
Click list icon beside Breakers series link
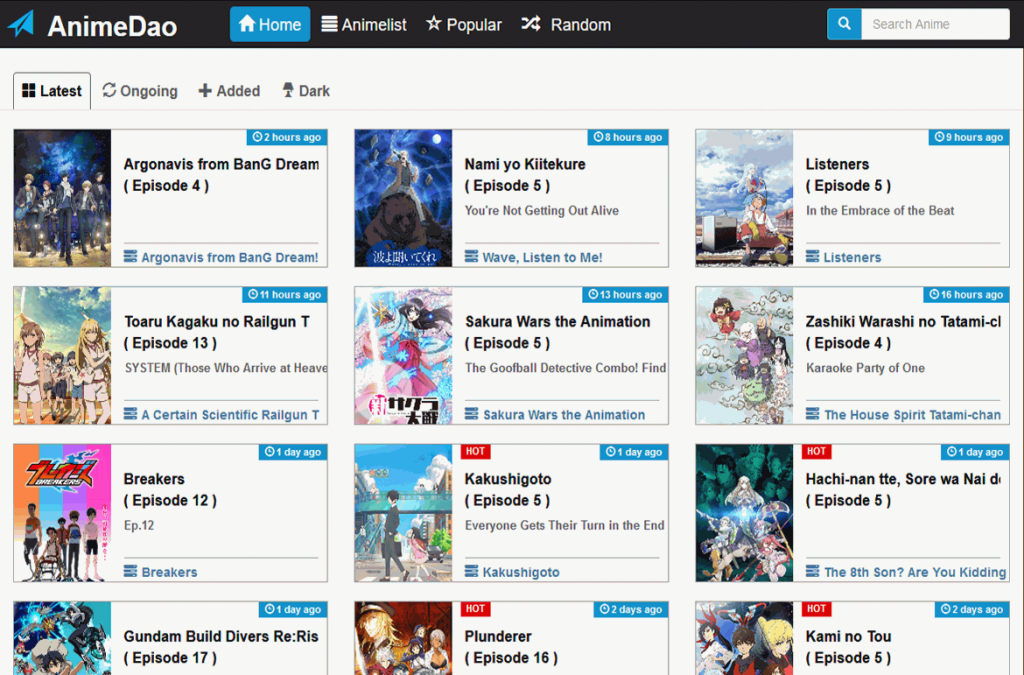coord(131,571)
